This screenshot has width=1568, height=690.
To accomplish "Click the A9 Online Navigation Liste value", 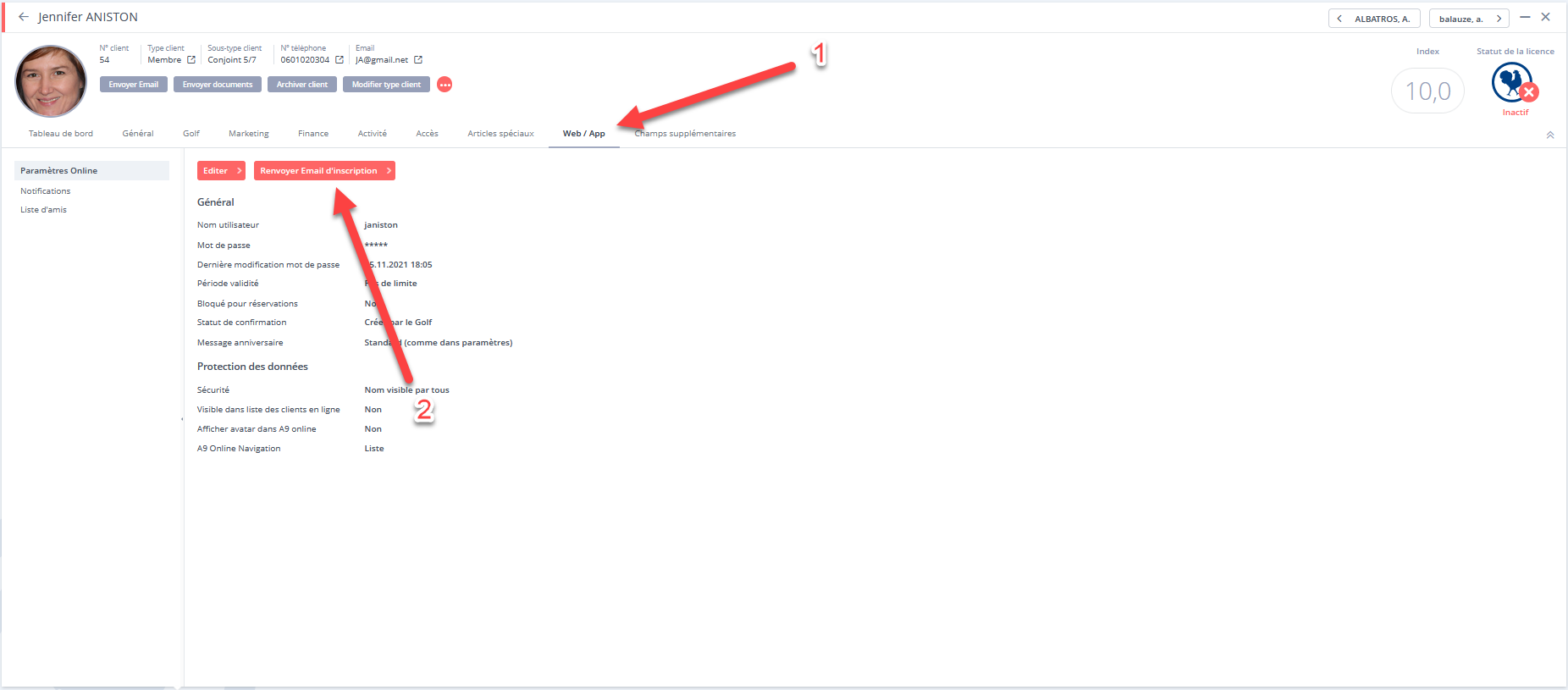I will [x=374, y=449].
